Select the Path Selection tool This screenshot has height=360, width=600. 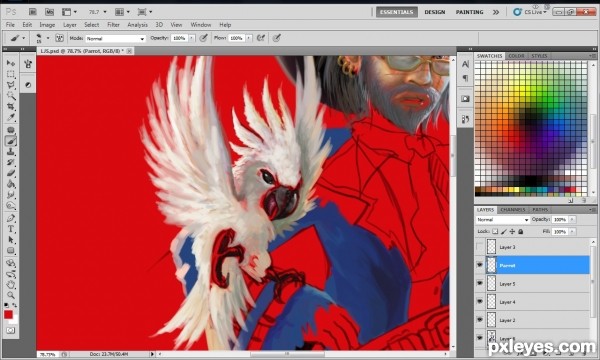click(x=11, y=240)
